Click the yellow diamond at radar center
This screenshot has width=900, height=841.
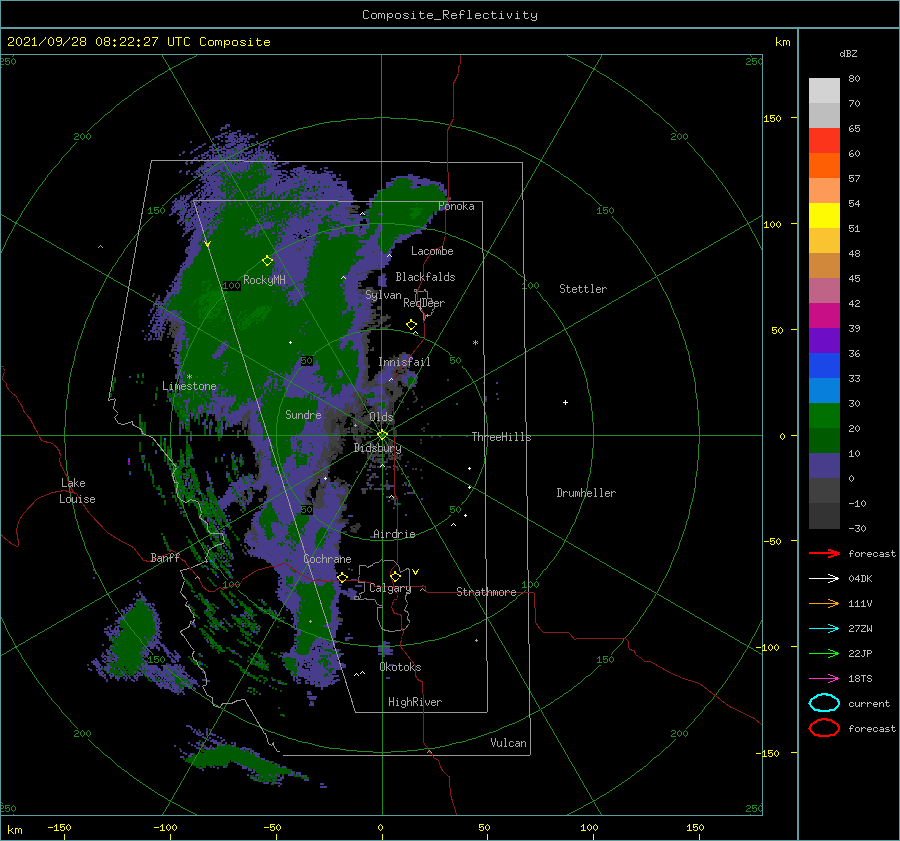click(382, 435)
